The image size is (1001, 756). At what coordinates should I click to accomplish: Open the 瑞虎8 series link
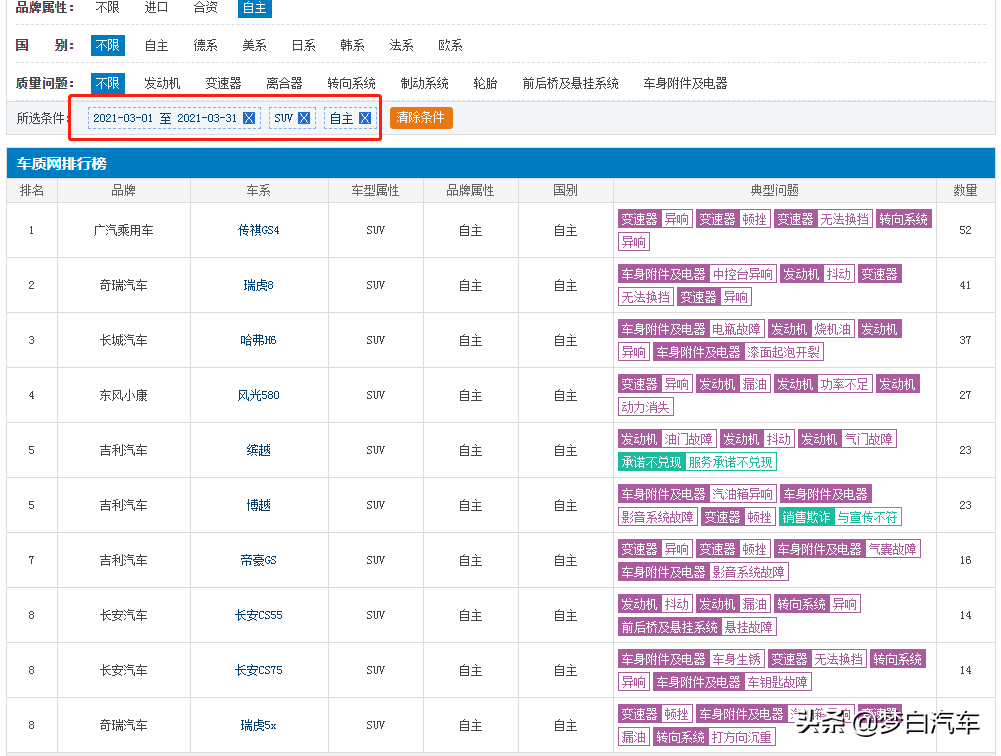click(x=259, y=285)
